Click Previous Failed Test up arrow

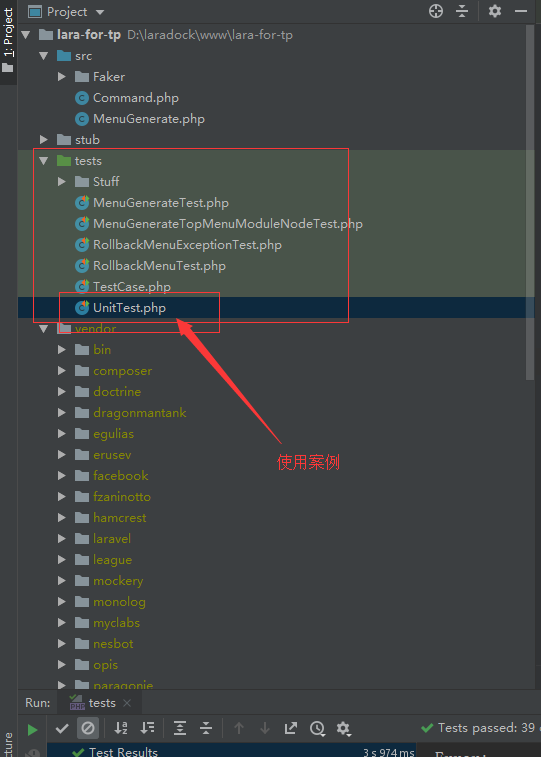239,728
